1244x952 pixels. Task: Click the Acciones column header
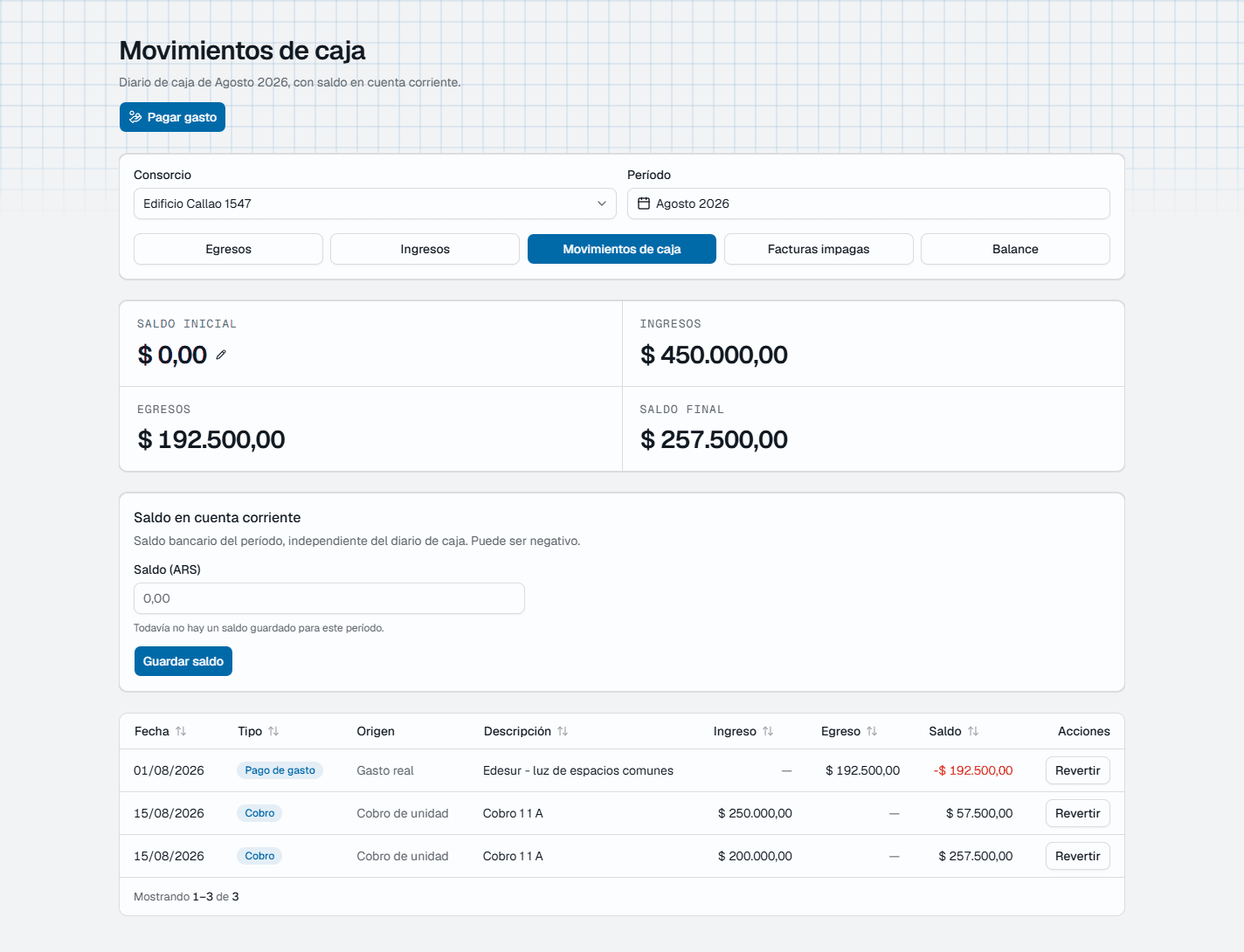pyautogui.click(x=1084, y=731)
